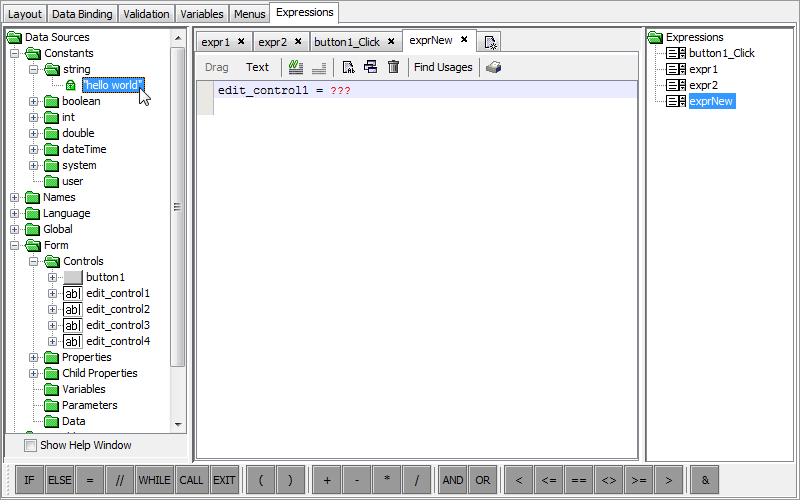Click the rename expression icon
Viewport: 800px width, 500px height.
pos(348,67)
